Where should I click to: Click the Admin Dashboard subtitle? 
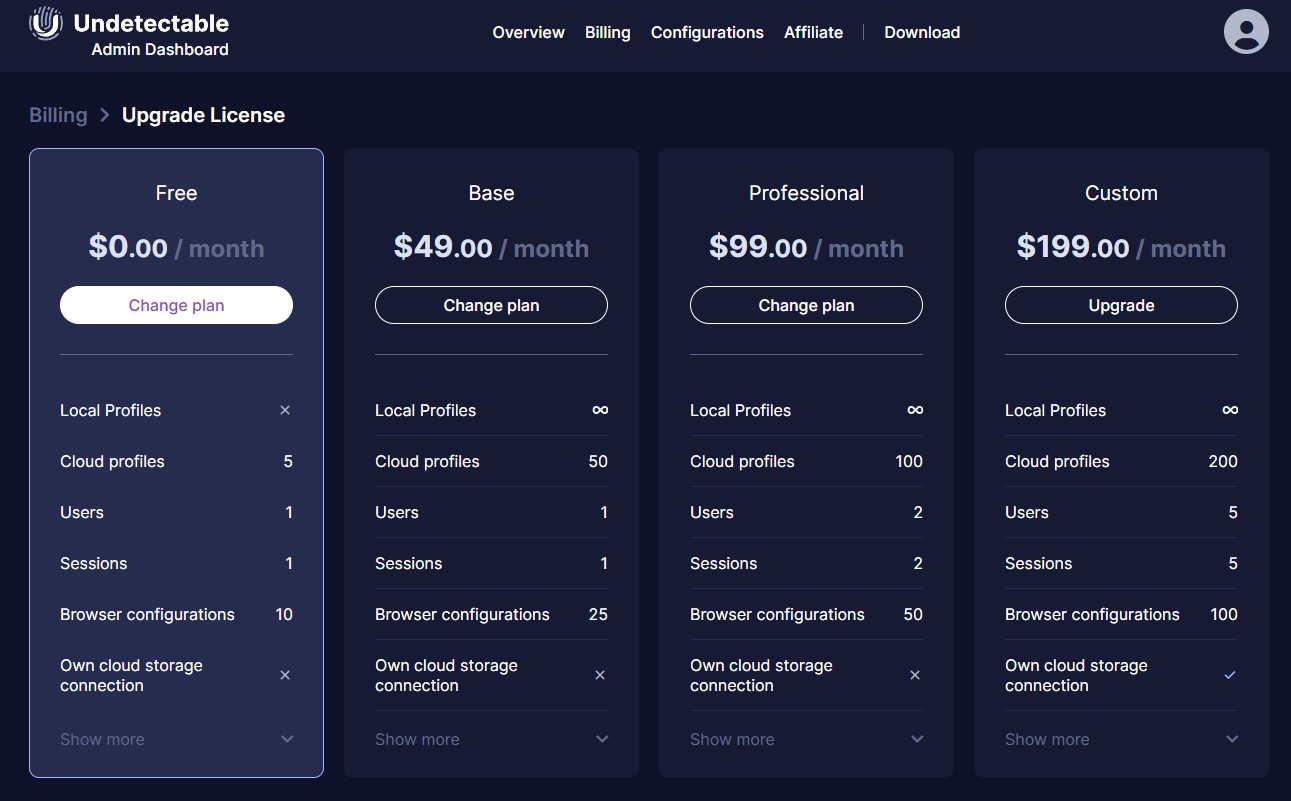coord(160,49)
